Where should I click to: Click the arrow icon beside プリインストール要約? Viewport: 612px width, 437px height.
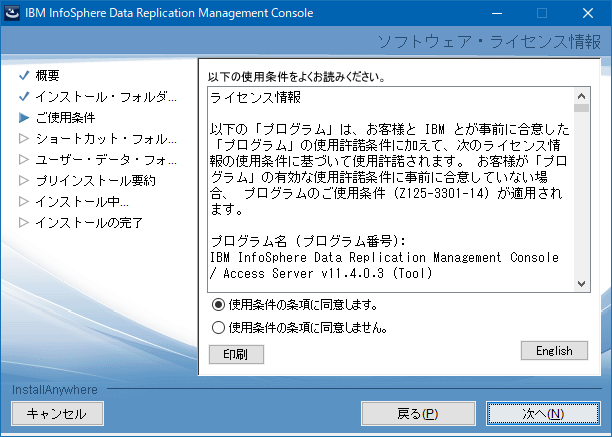pos(24,180)
